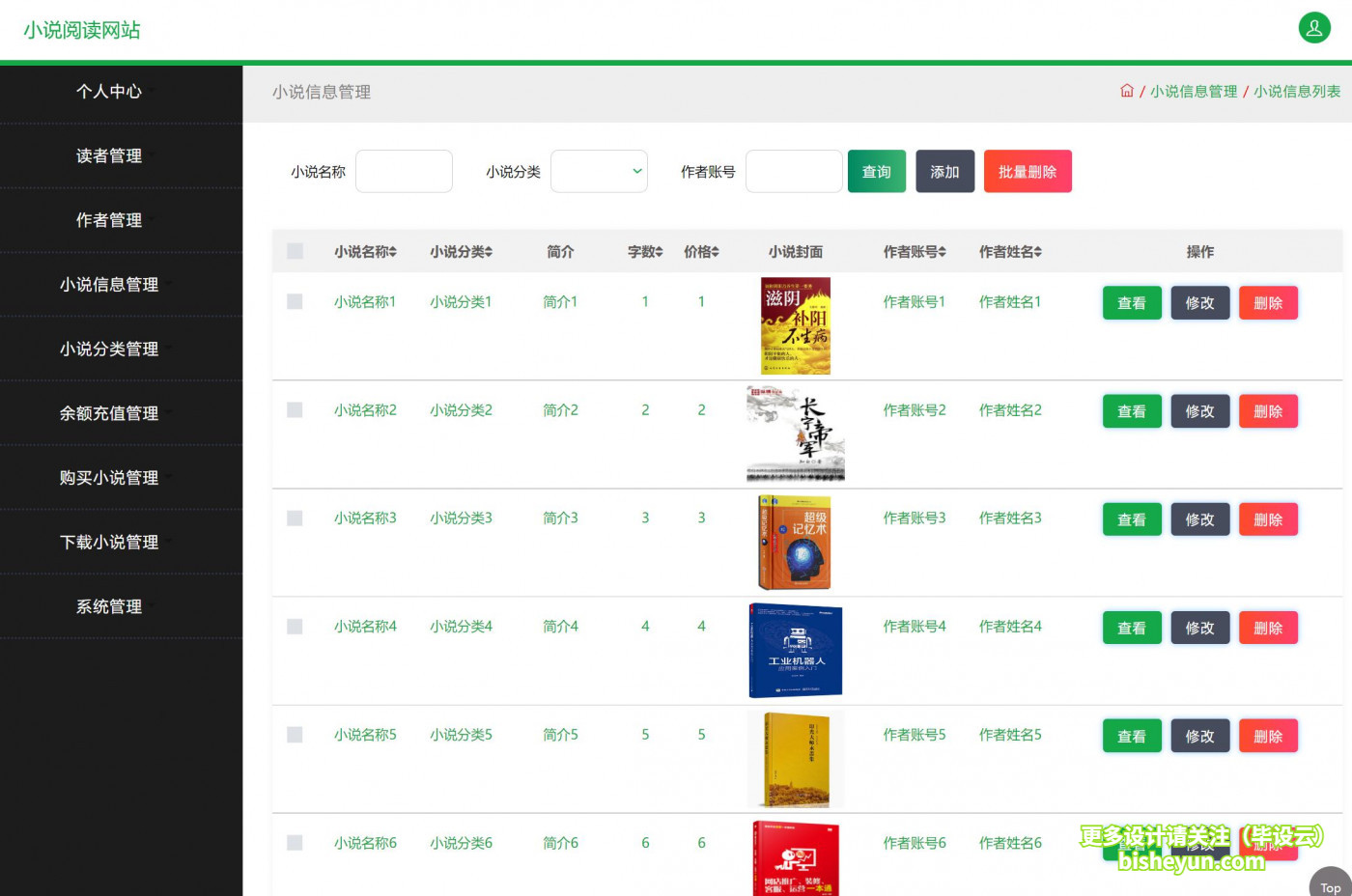This screenshot has height=896, width=1352.
Task: Check the row for 小说名称5
Action: (296, 734)
